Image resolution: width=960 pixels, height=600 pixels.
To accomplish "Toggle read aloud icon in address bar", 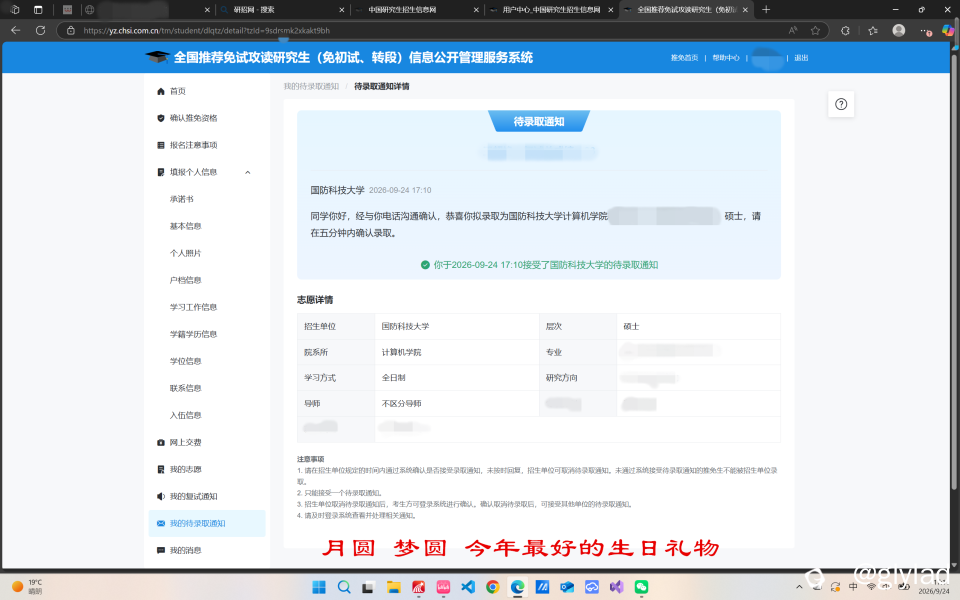I will [x=793, y=30].
